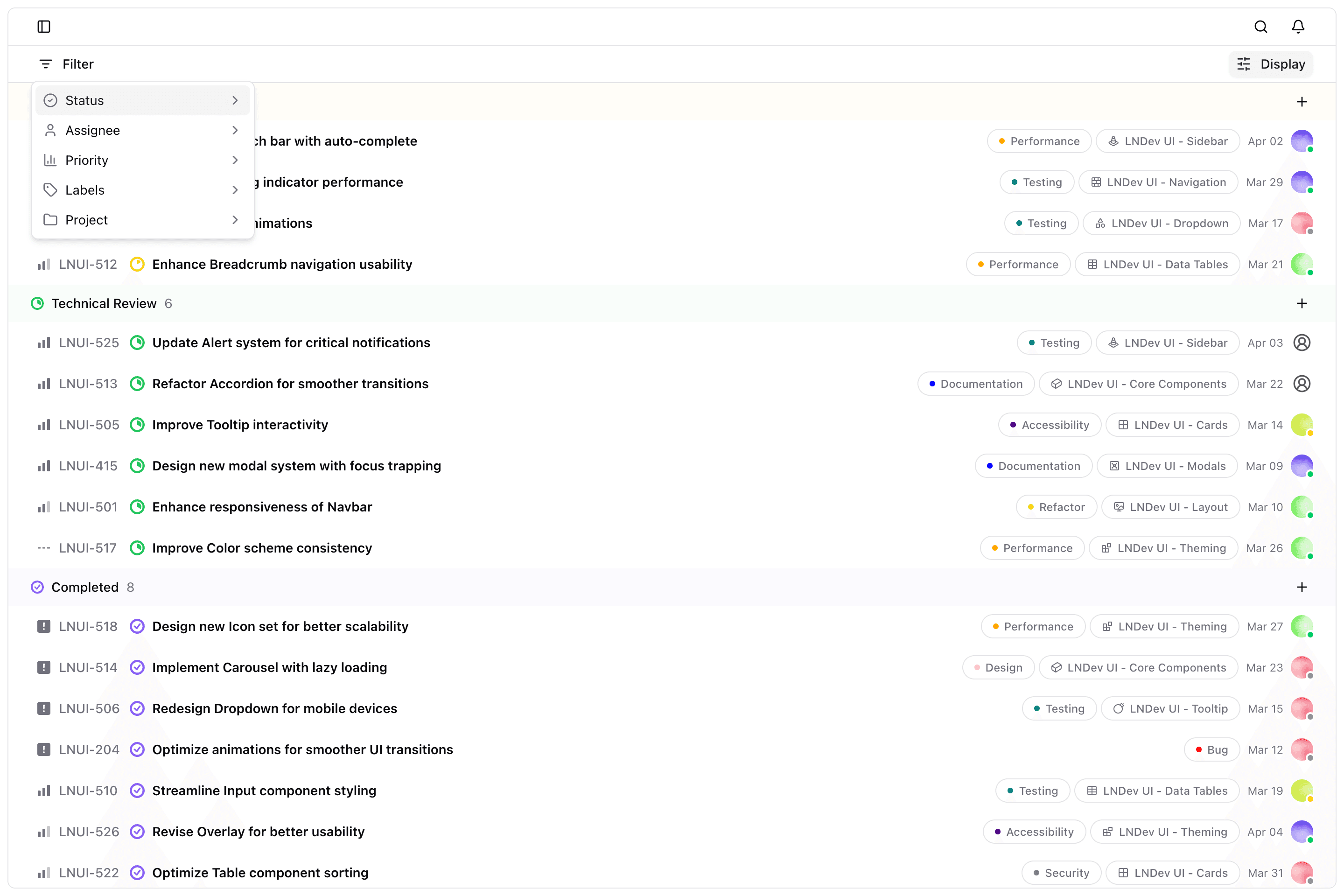Click the in-progress status circle on LNUI-512
Image resolution: width=1344 pixels, height=896 pixels.
137,264
